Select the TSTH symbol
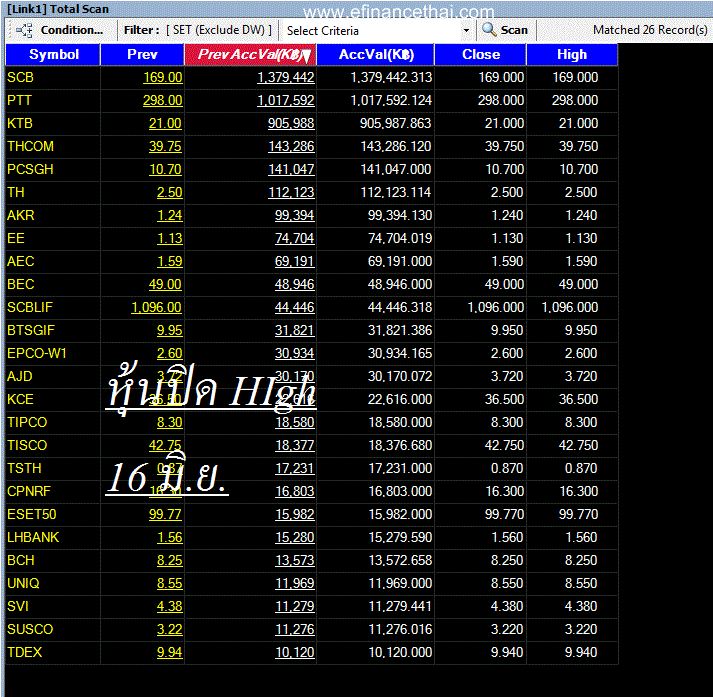The width and height of the screenshot is (713, 697). pos(24,468)
